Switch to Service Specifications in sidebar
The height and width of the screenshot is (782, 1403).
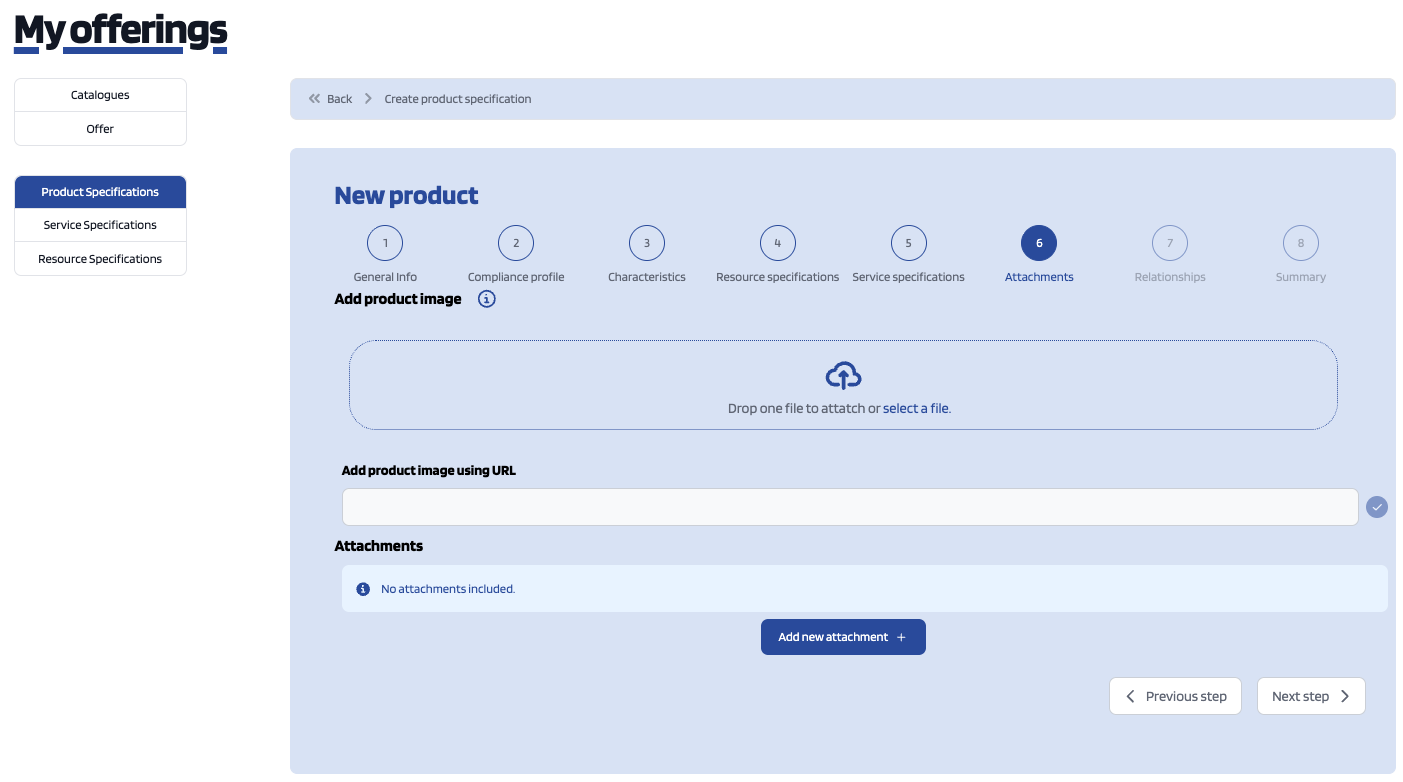pyautogui.click(x=100, y=225)
